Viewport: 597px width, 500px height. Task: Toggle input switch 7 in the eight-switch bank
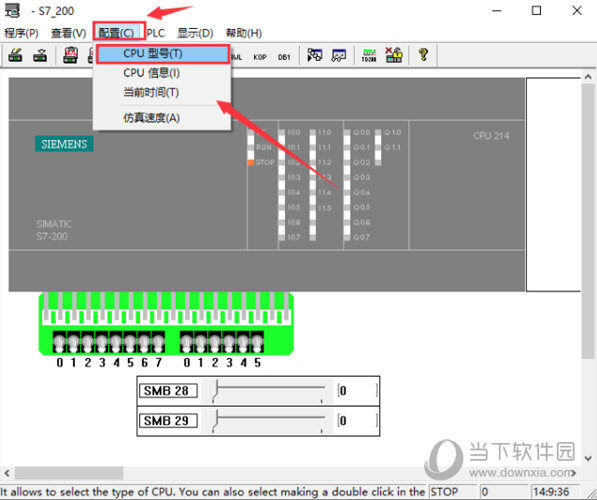[158, 342]
